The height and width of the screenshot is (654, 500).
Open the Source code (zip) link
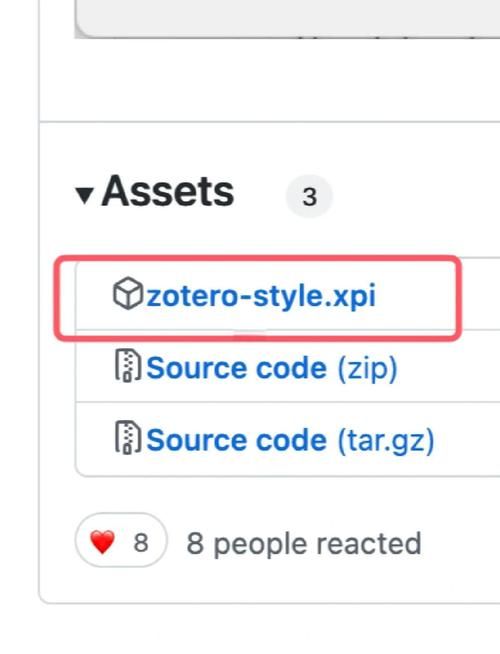[272, 368]
